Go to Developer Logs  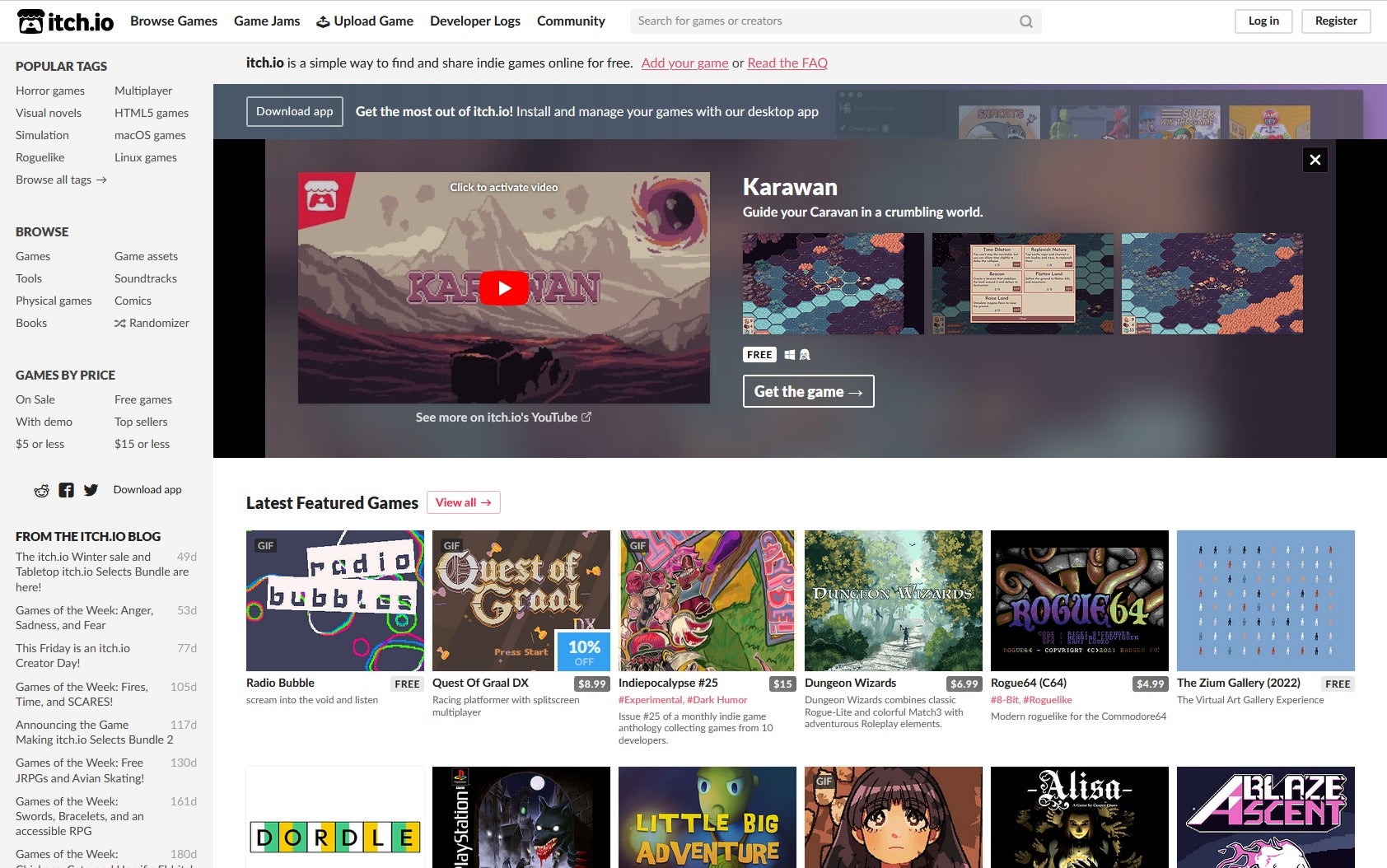point(475,21)
